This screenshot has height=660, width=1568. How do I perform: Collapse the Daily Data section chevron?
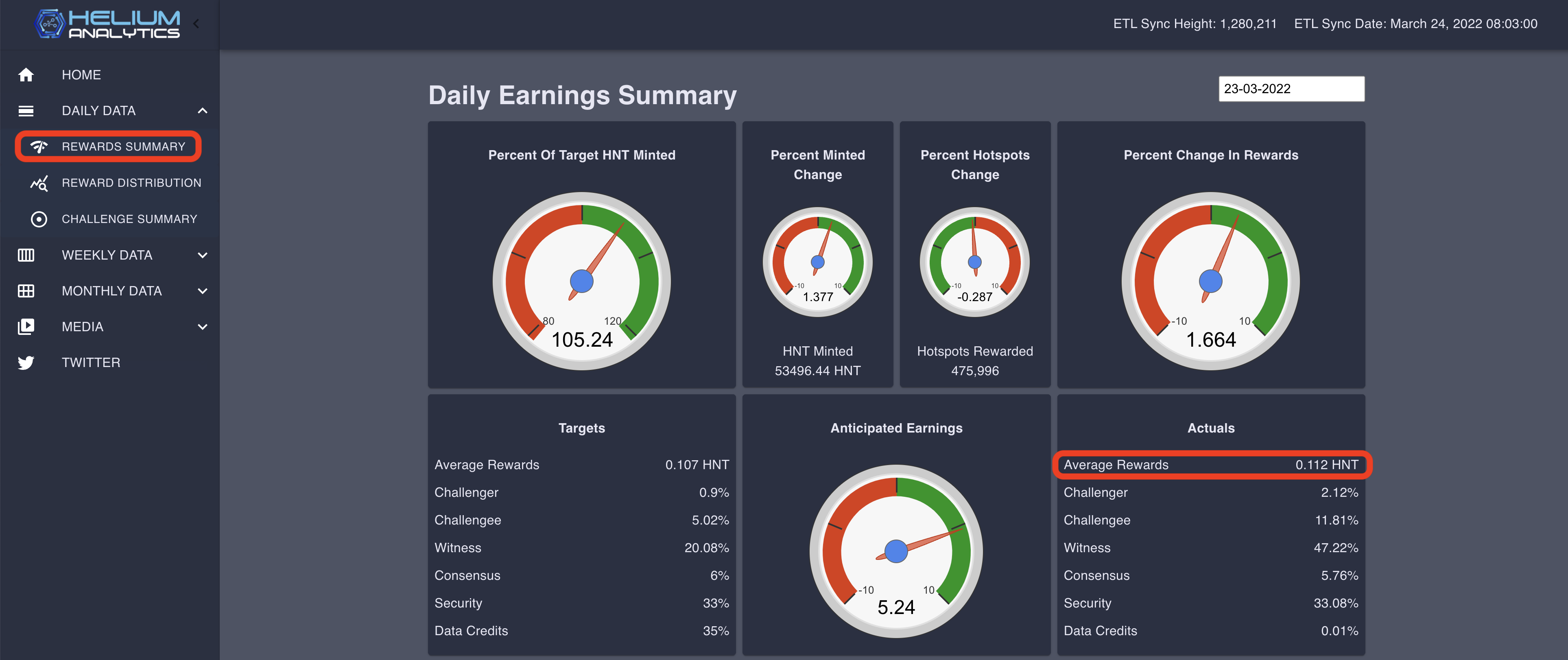click(x=203, y=111)
